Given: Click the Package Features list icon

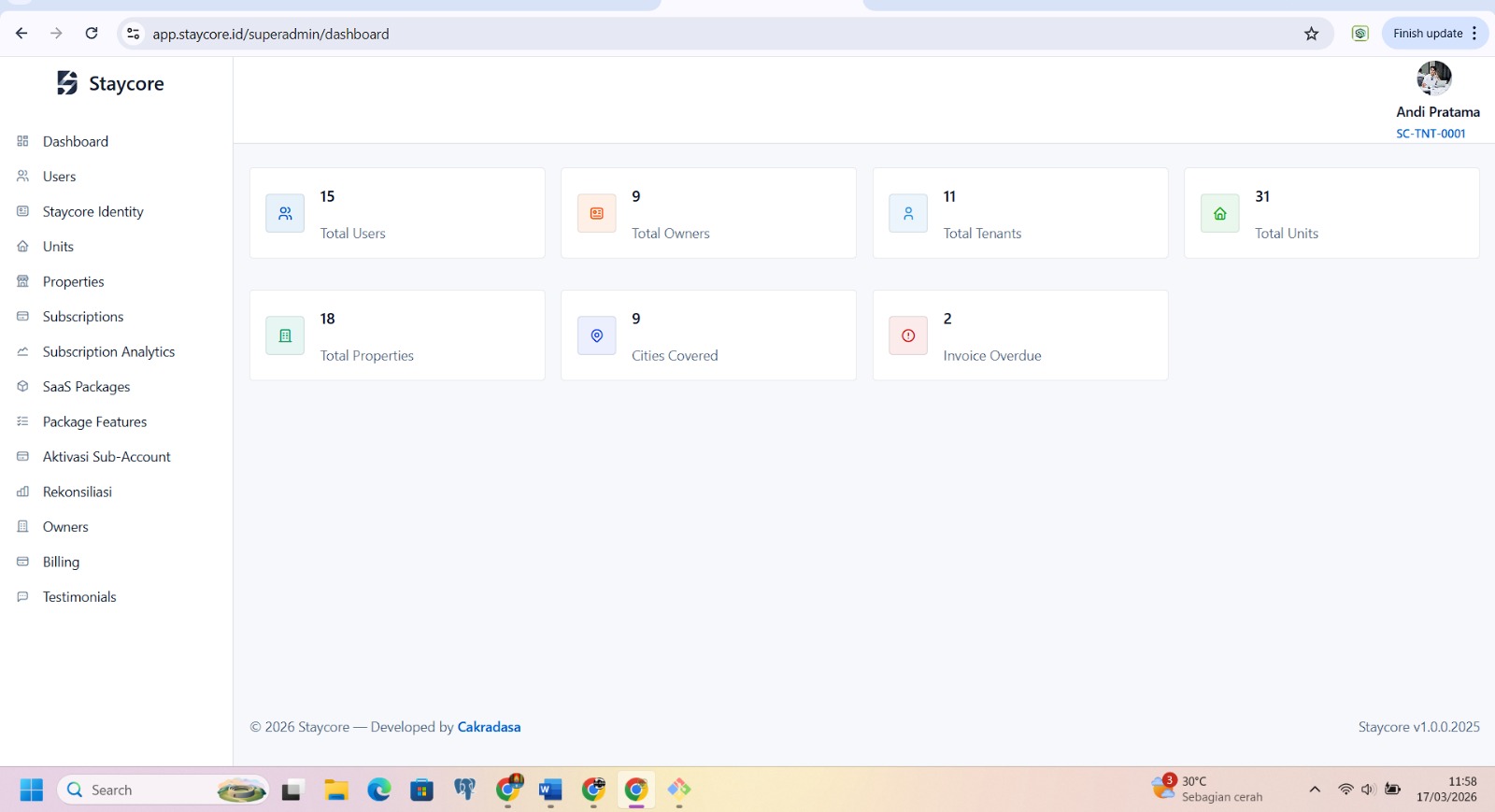Looking at the screenshot, I should pos(23,421).
